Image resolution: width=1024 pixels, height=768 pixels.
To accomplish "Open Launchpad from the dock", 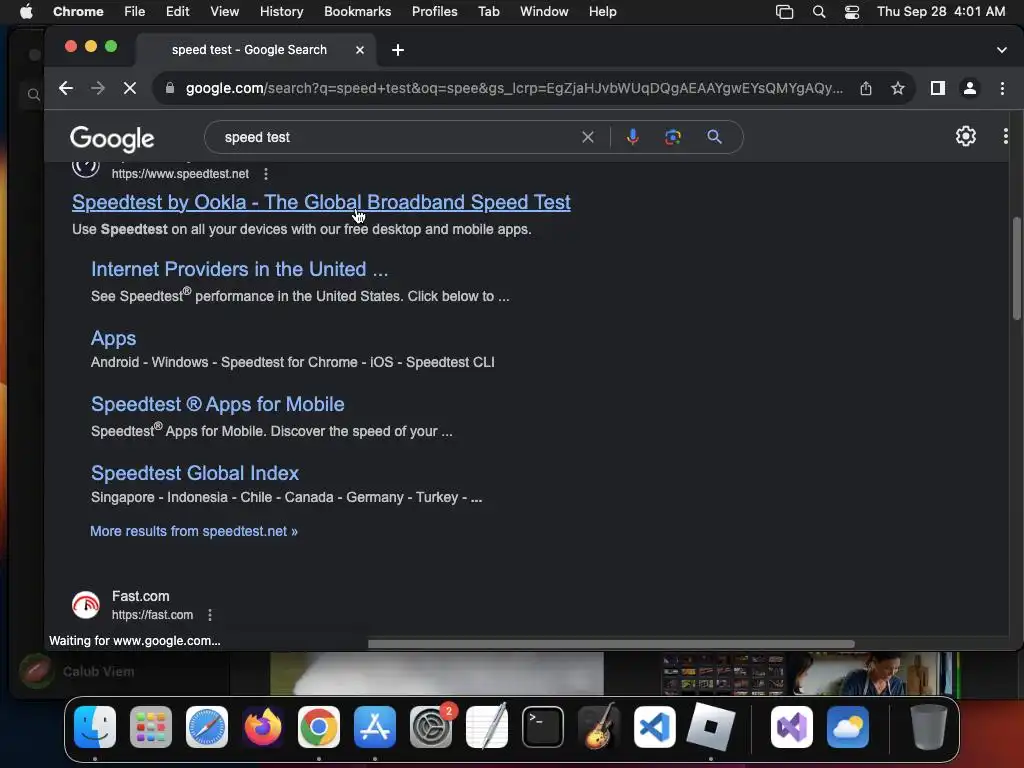I will (x=151, y=726).
